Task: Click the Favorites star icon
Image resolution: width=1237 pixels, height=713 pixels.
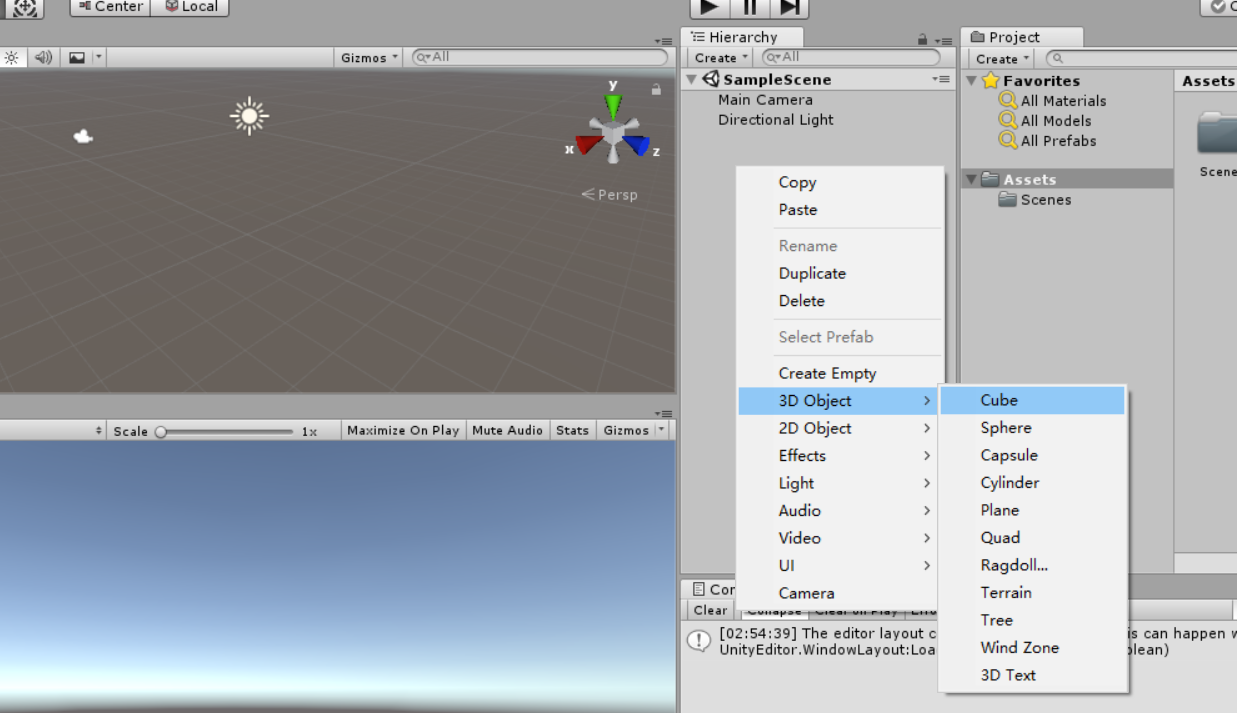Action: pos(991,80)
